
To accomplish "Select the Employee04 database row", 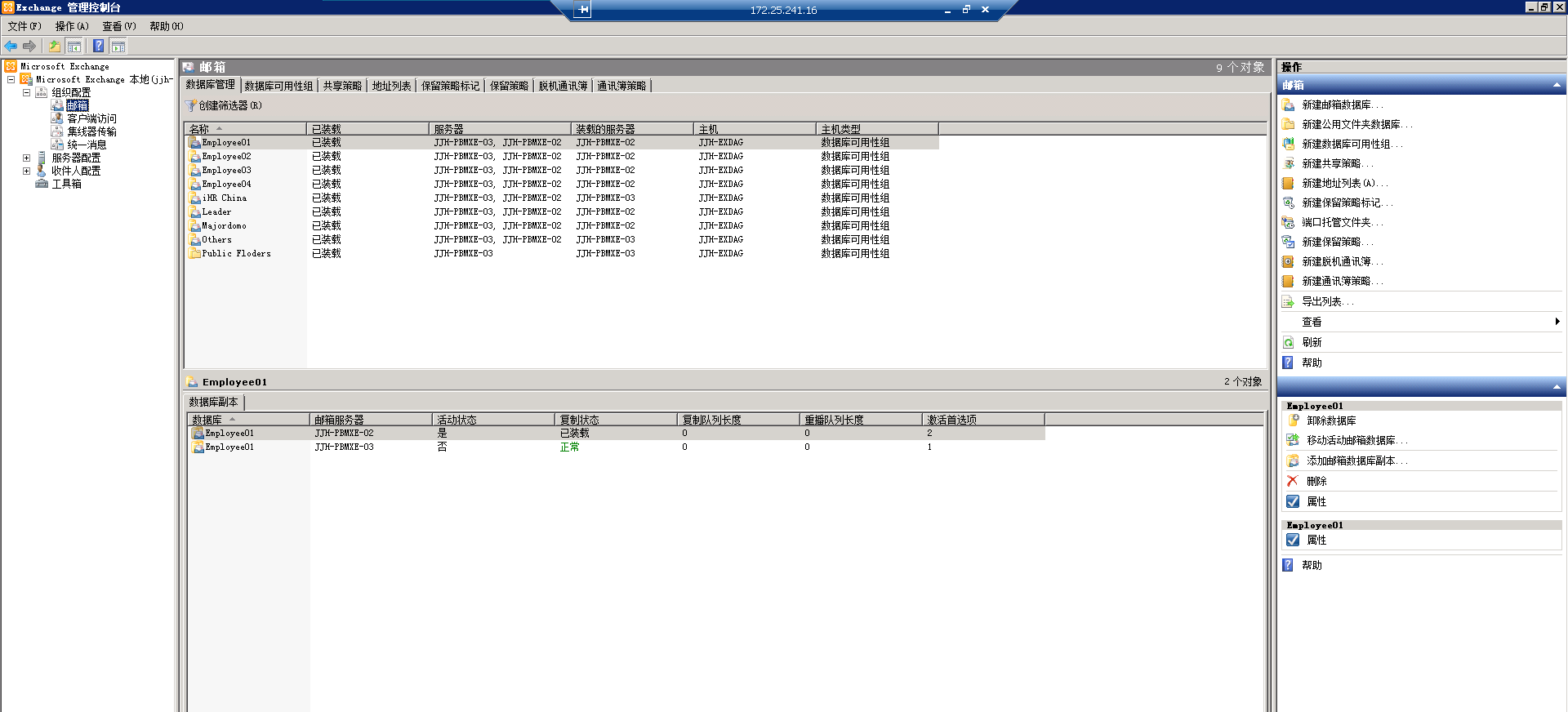I will [562, 185].
